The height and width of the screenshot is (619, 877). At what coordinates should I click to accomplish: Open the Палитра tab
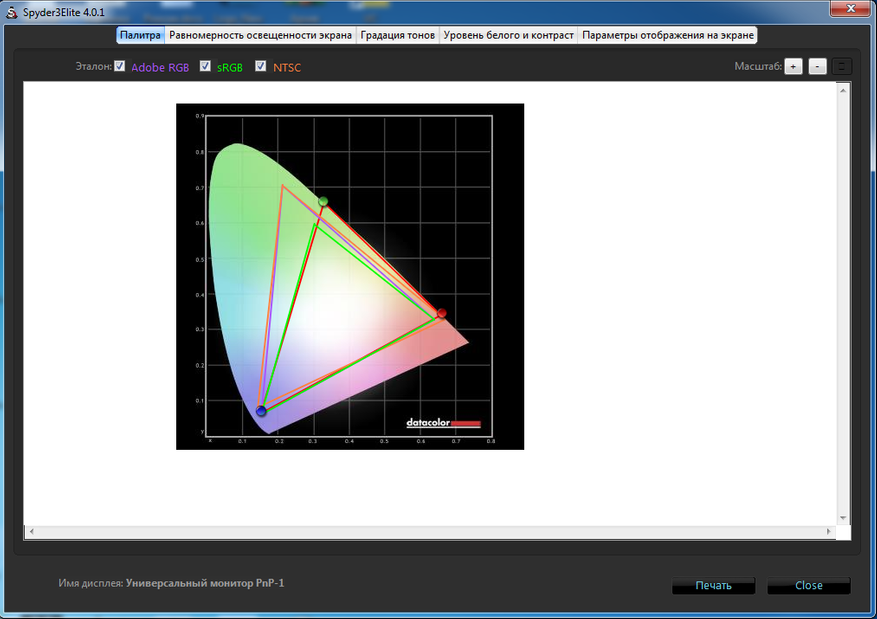tap(140, 35)
